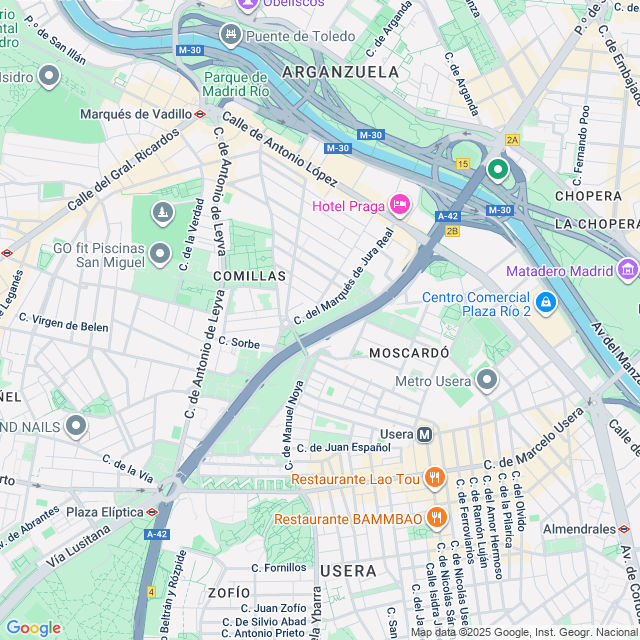Click the Centro Comercial Plaza Río 2 shopping icon
The height and width of the screenshot is (640, 640).
546,303
